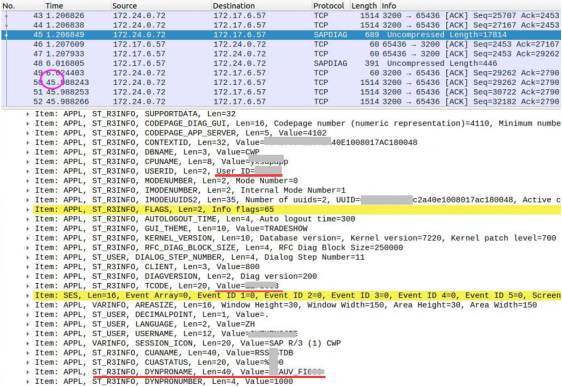Expand the DECIMALPOINT item
Image resolution: width=562 pixels, height=387 pixels.
coord(28,315)
